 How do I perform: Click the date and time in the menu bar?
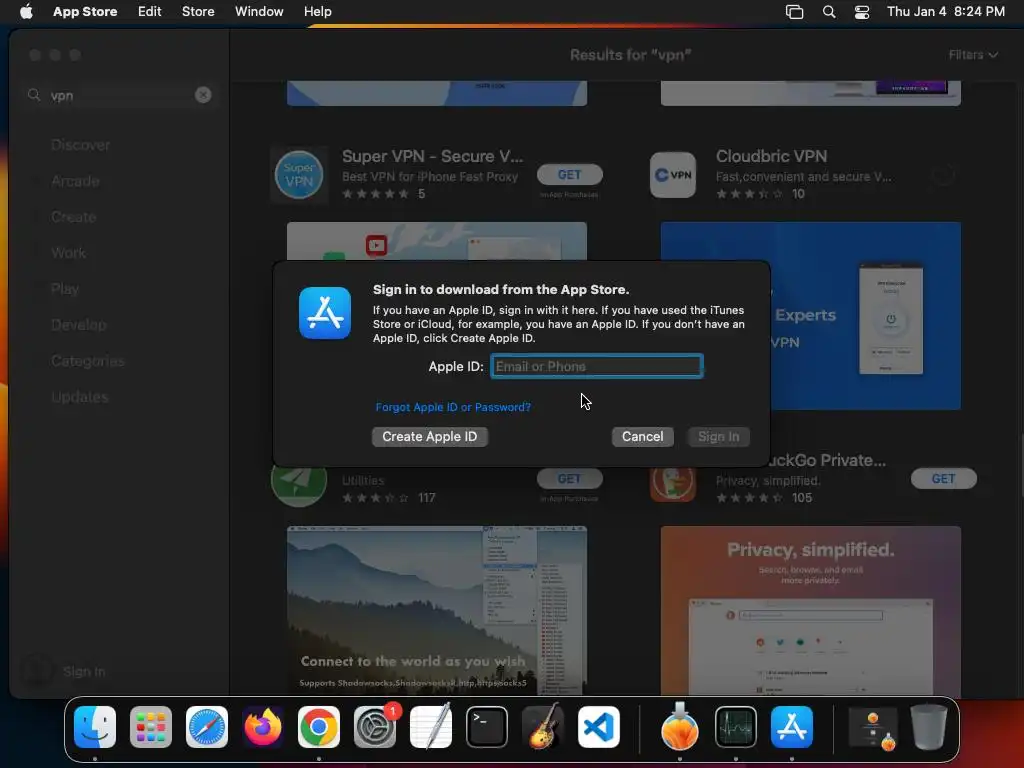point(946,11)
